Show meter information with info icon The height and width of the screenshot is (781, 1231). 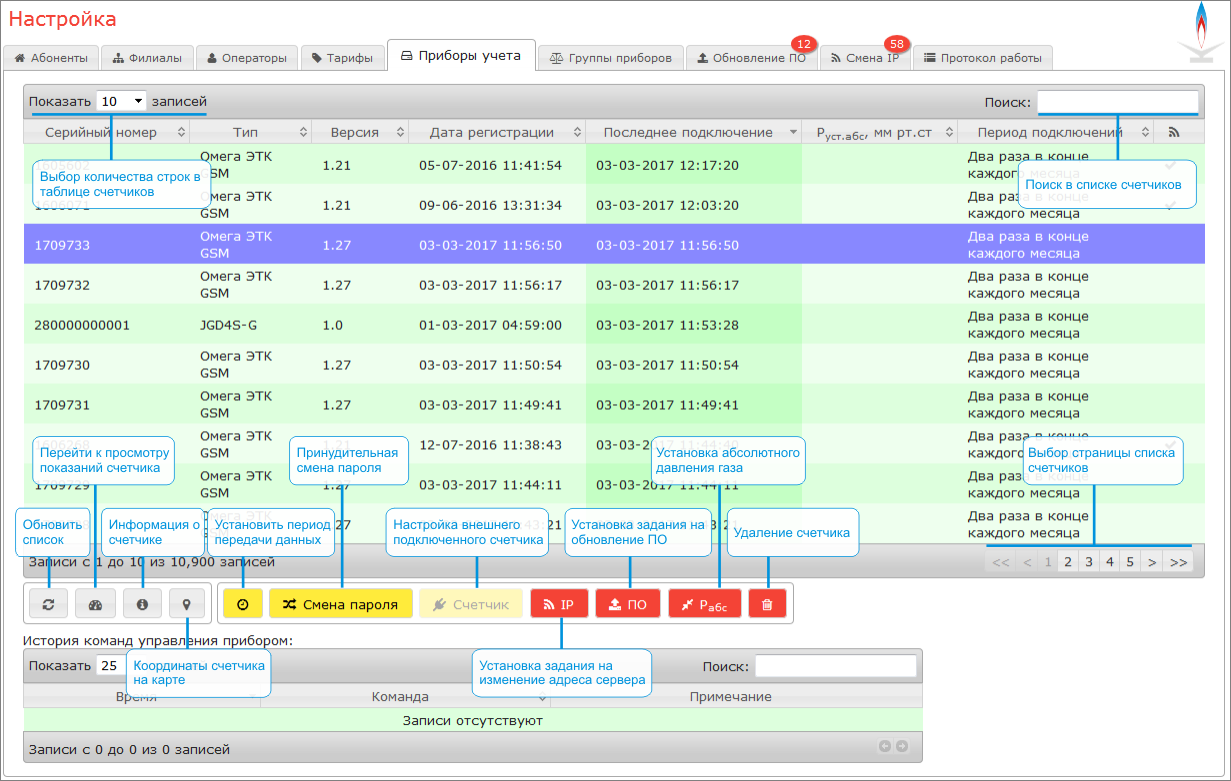[142, 604]
